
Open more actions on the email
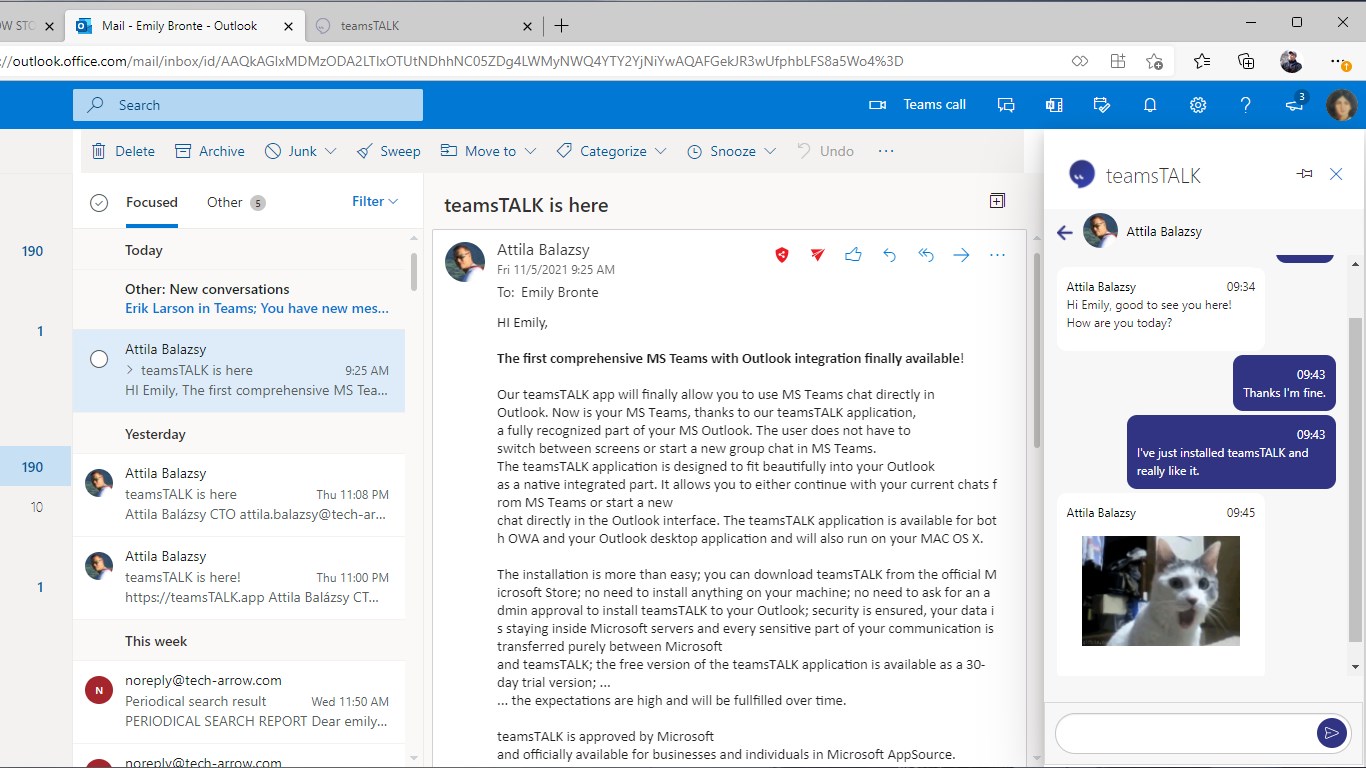[997, 255]
